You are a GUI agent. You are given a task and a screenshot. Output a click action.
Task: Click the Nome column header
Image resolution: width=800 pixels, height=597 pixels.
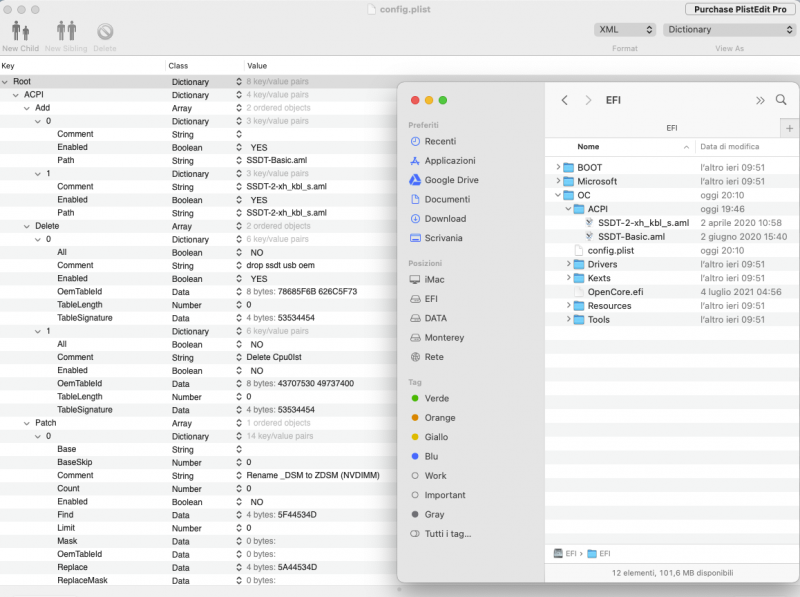pyautogui.click(x=588, y=146)
